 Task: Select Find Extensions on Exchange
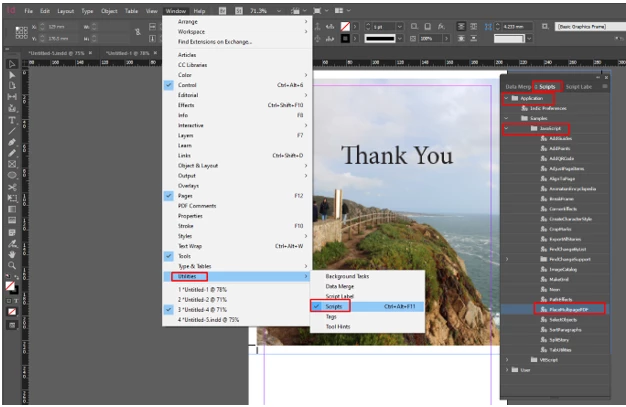coord(215,42)
